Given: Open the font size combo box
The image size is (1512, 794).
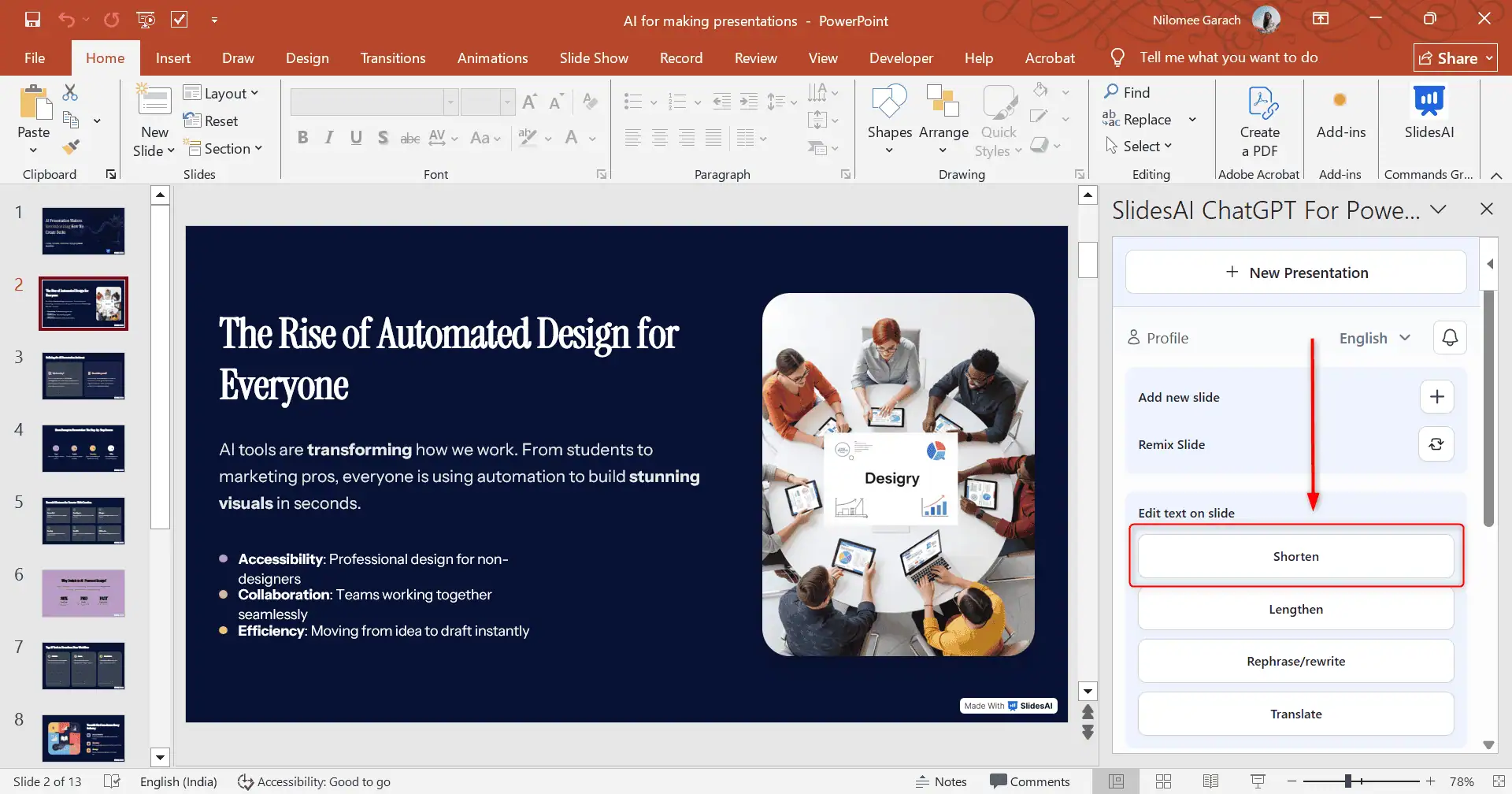Looking at the screenshot, I should [x=487, y=102].
